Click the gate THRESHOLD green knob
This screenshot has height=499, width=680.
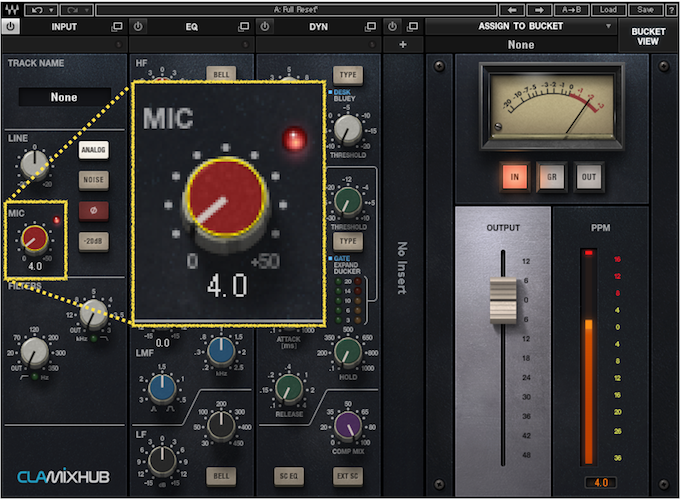(x=348, y=202)
